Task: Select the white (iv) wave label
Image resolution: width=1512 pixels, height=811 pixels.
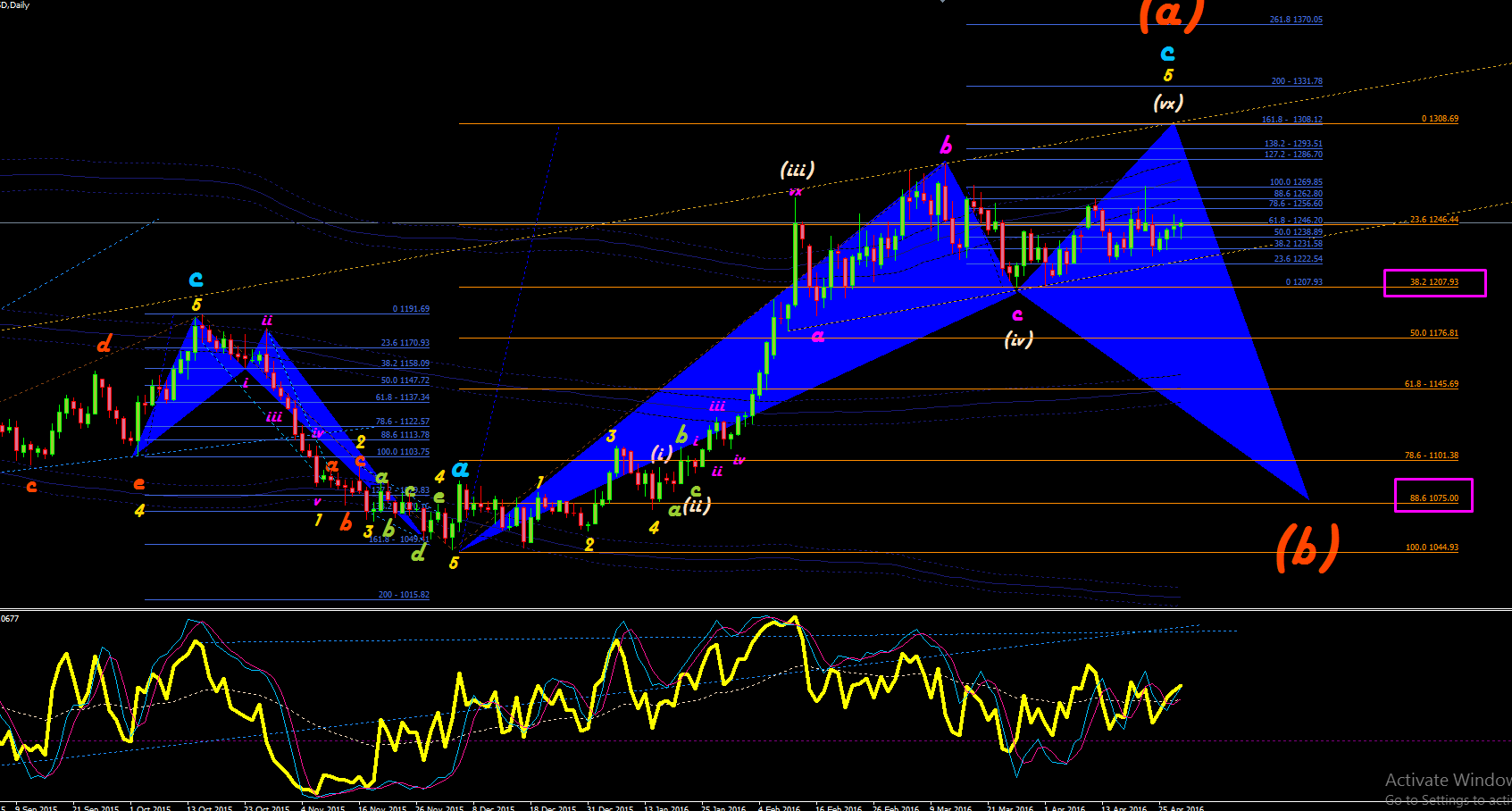Action: coord(1018,339)
